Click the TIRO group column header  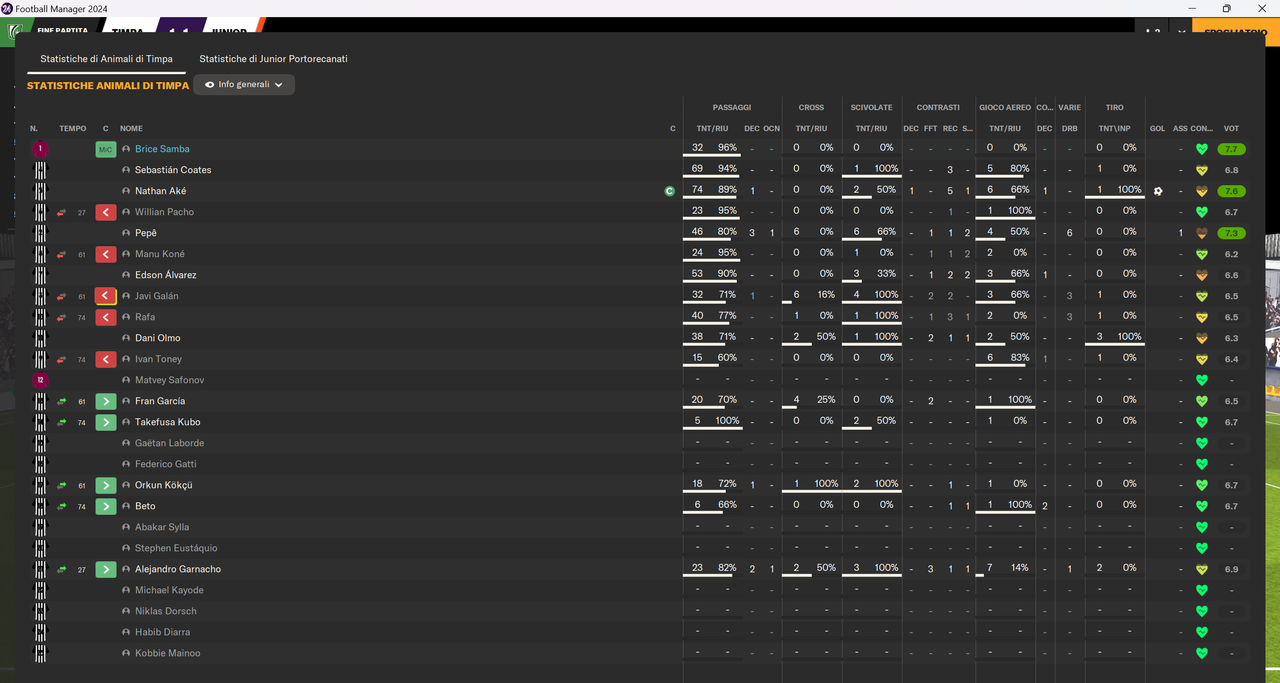click(1114, 107)
